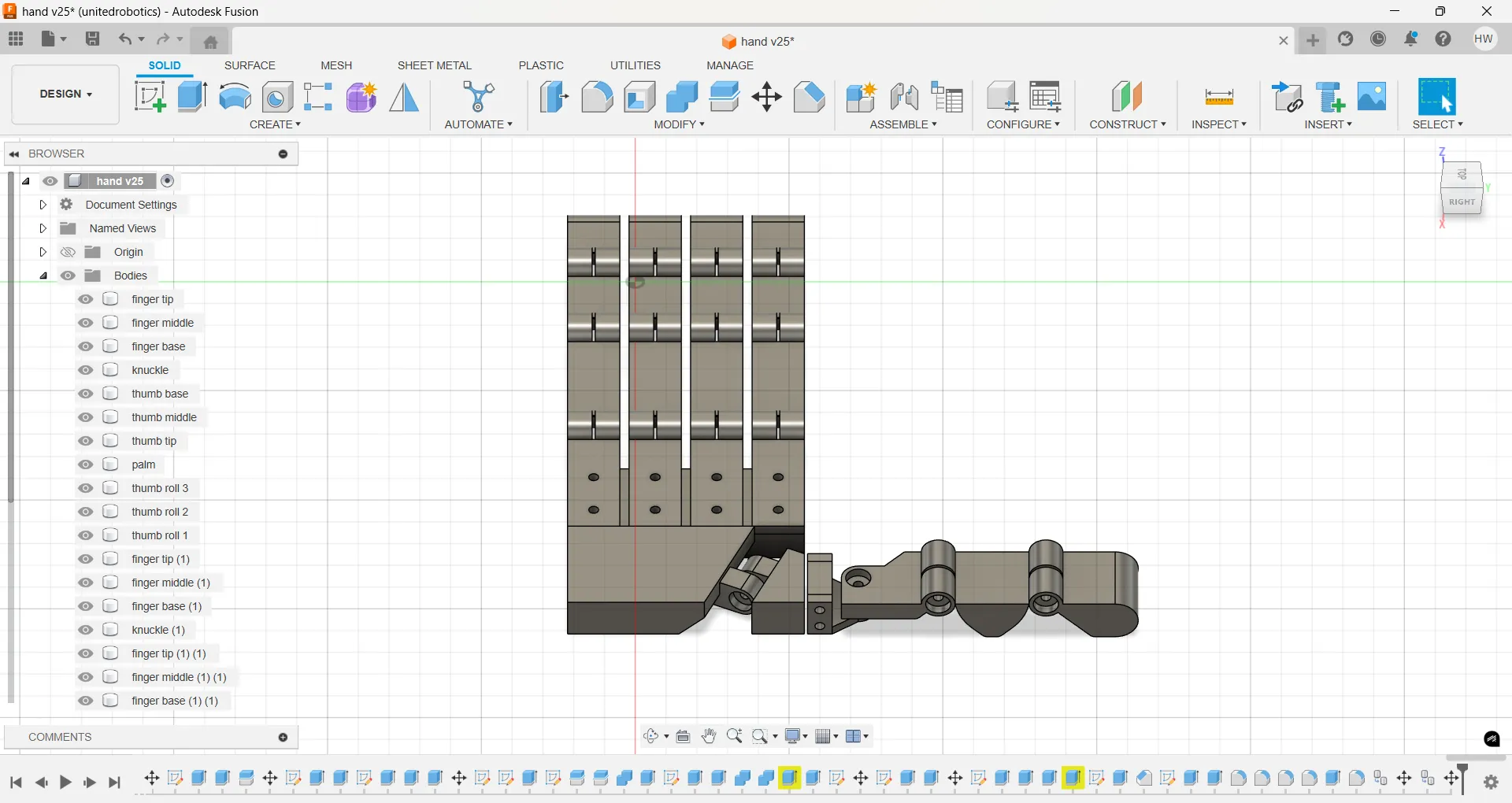The width and height of the screenshot is (1512, 803).
Task: Switch to the SHEET METAL tab
Action: [x=435, y=65]
